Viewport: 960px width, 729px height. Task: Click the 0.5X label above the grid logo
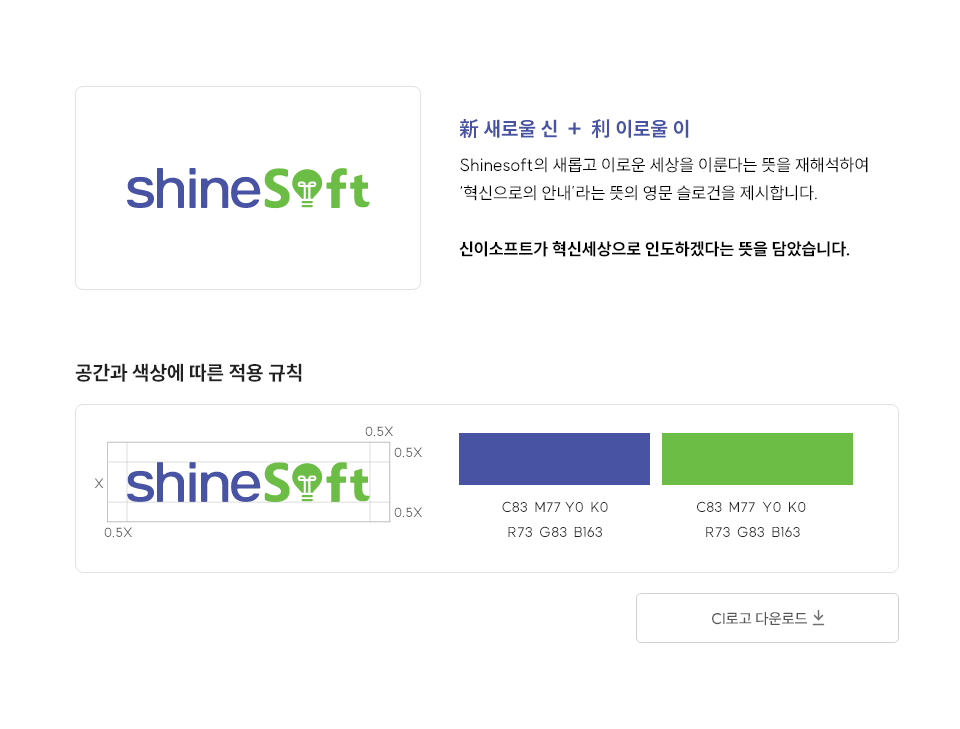pos(379,431)
